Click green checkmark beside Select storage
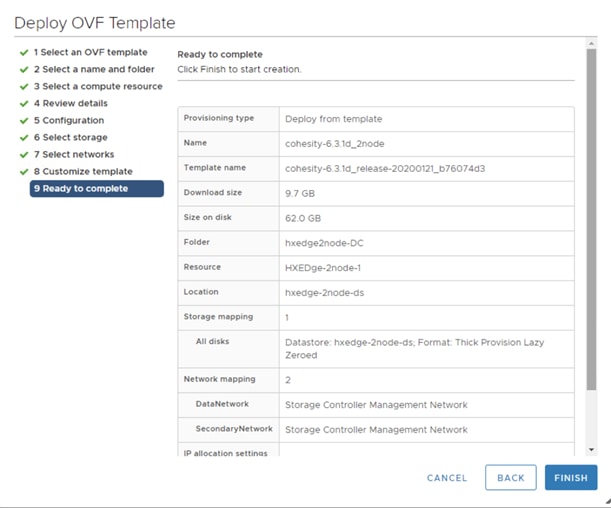This screenshot has width=611, height=508. pos(24,138)
